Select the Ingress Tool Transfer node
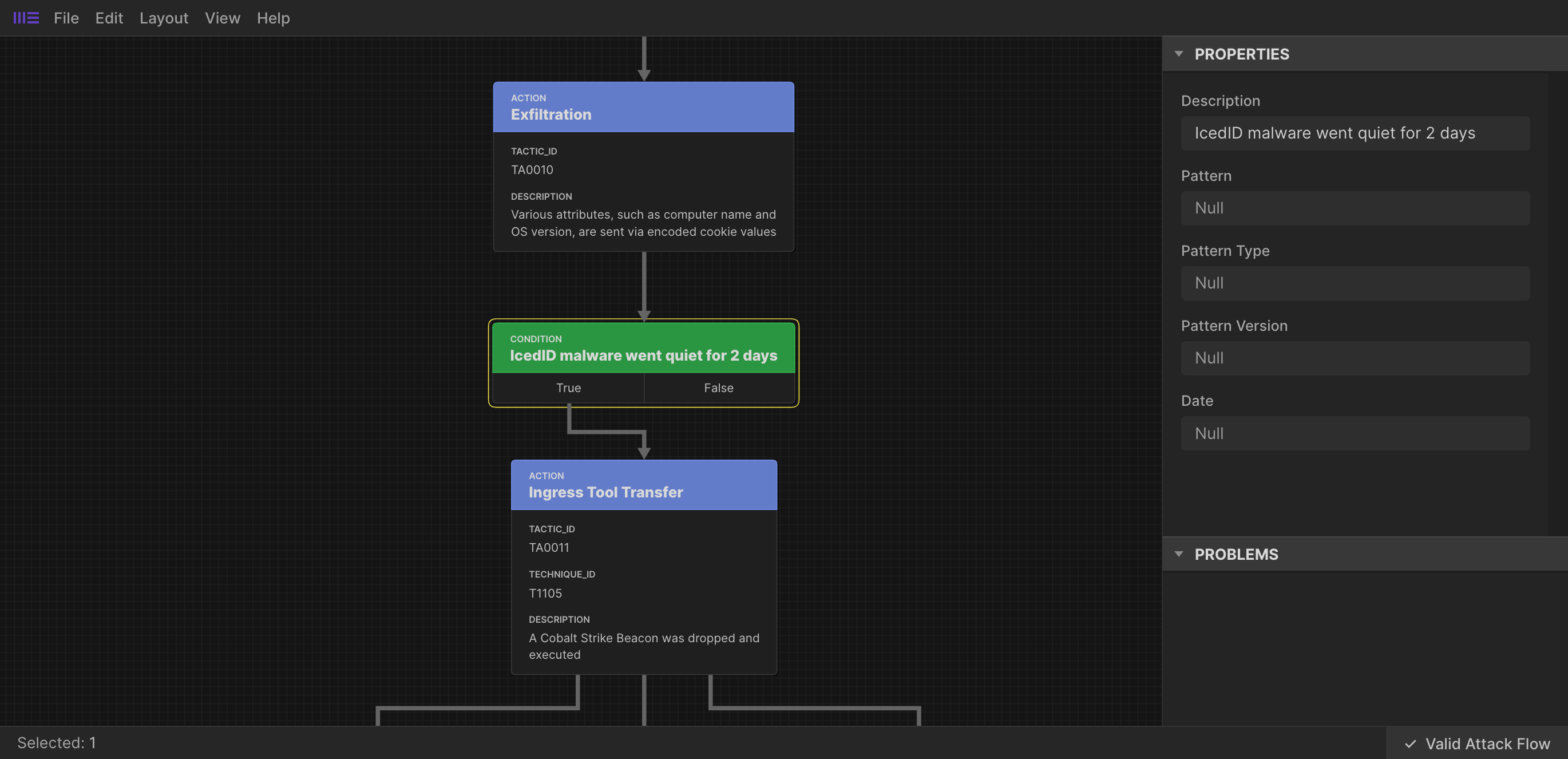Screen dimensions: 1568x759 point(644,484)
